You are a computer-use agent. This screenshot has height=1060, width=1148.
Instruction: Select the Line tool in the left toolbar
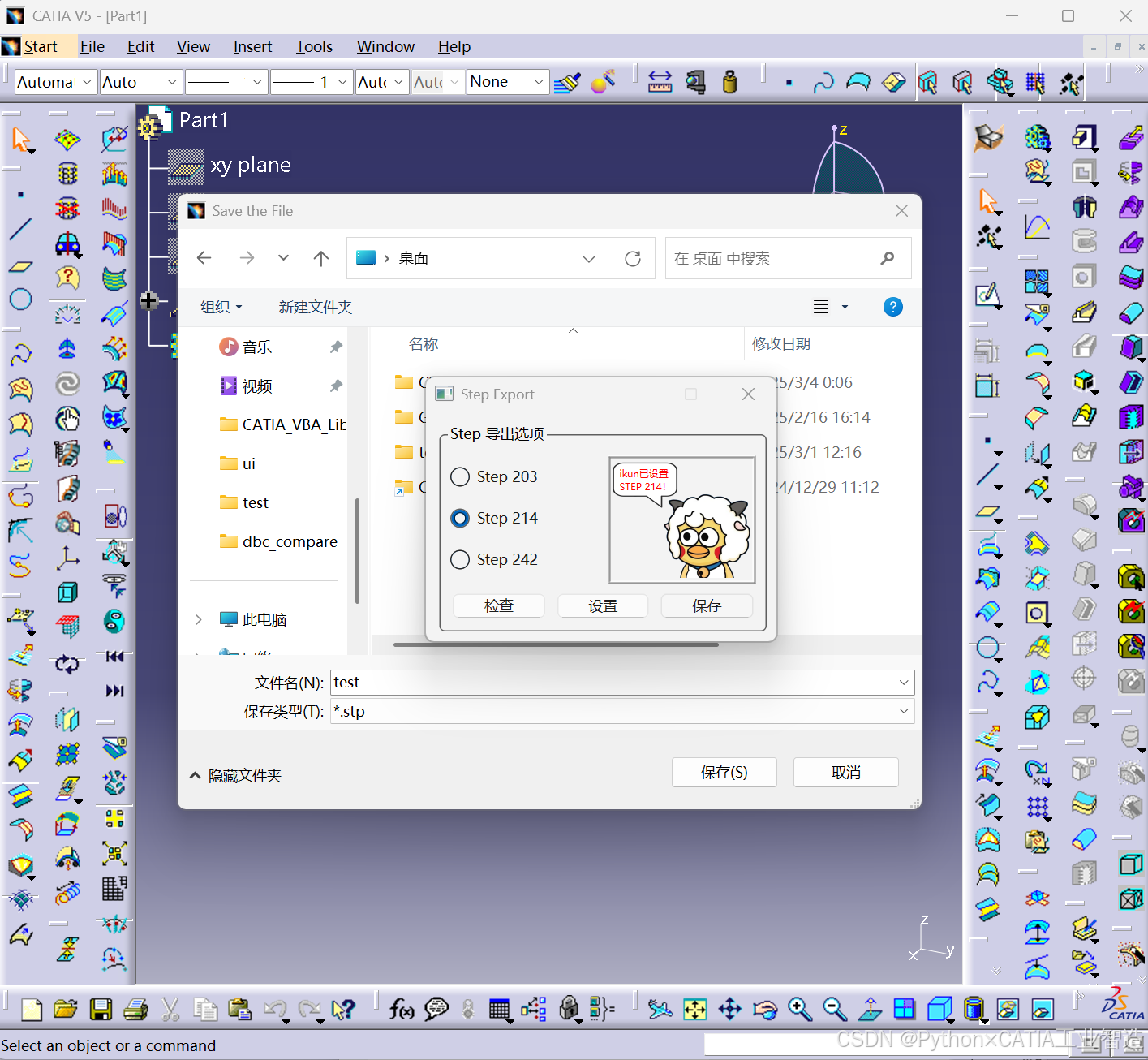pyautogui.click(x=20, y=230)
